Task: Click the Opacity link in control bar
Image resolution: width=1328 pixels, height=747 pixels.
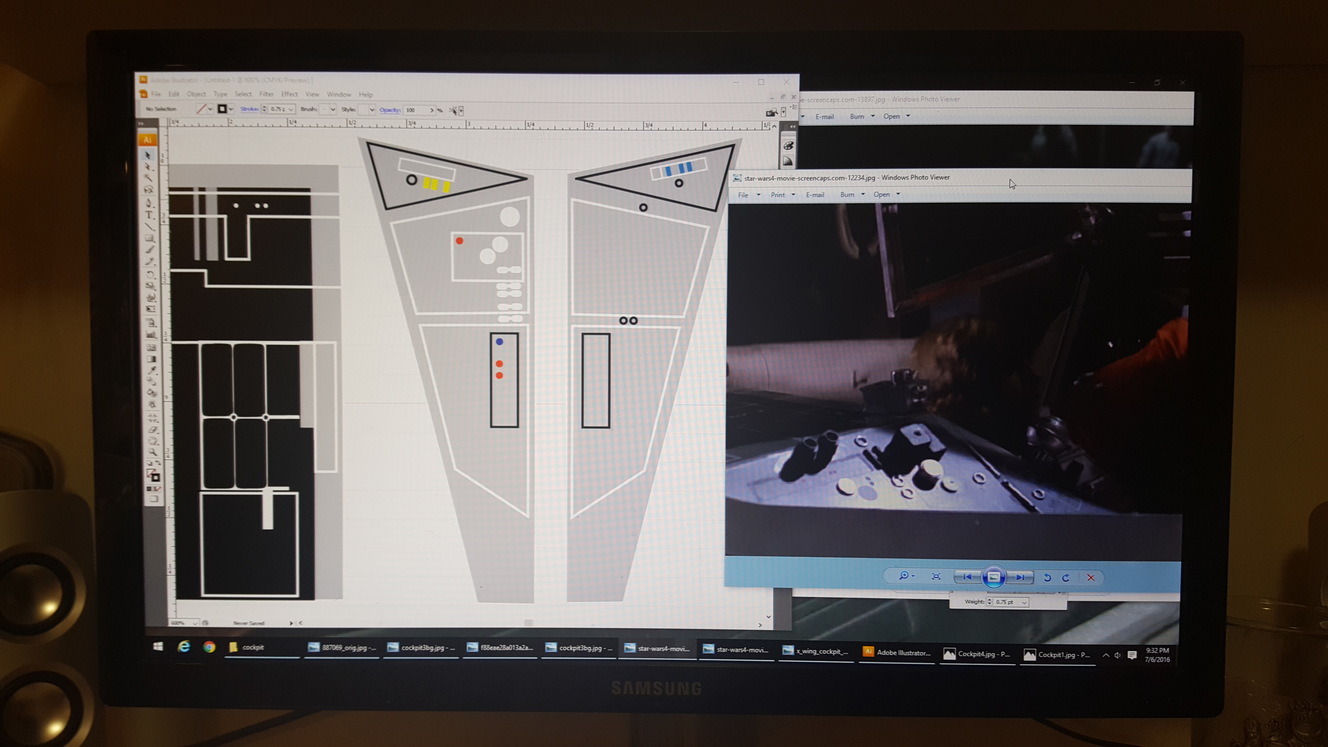Action: [390, 110]
